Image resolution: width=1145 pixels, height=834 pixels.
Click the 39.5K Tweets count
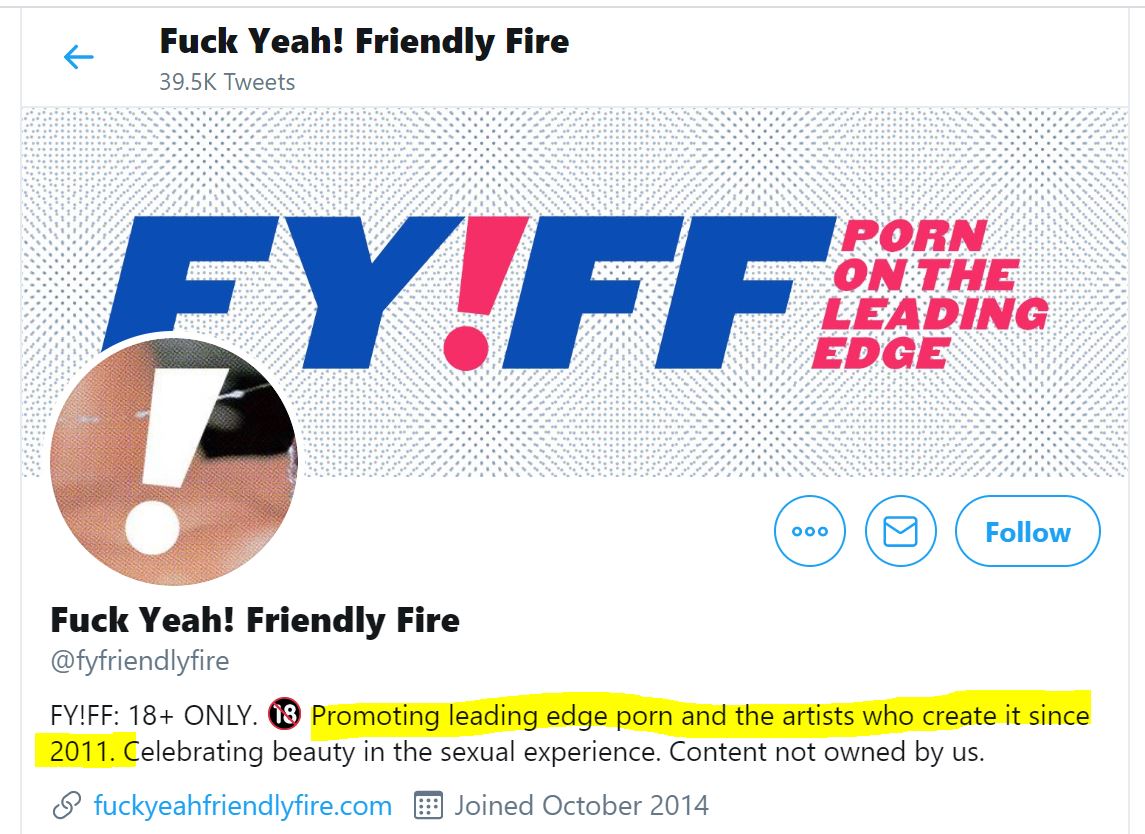tap(227, 82)
